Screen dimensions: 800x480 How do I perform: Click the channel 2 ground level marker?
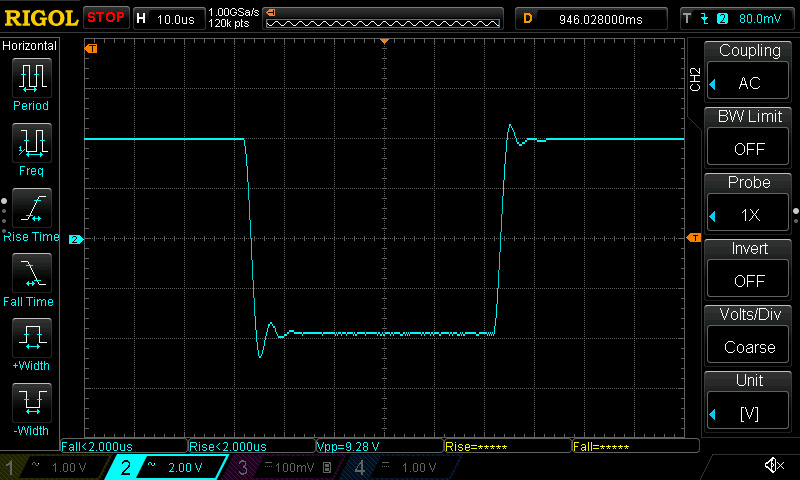click(76, 239)
